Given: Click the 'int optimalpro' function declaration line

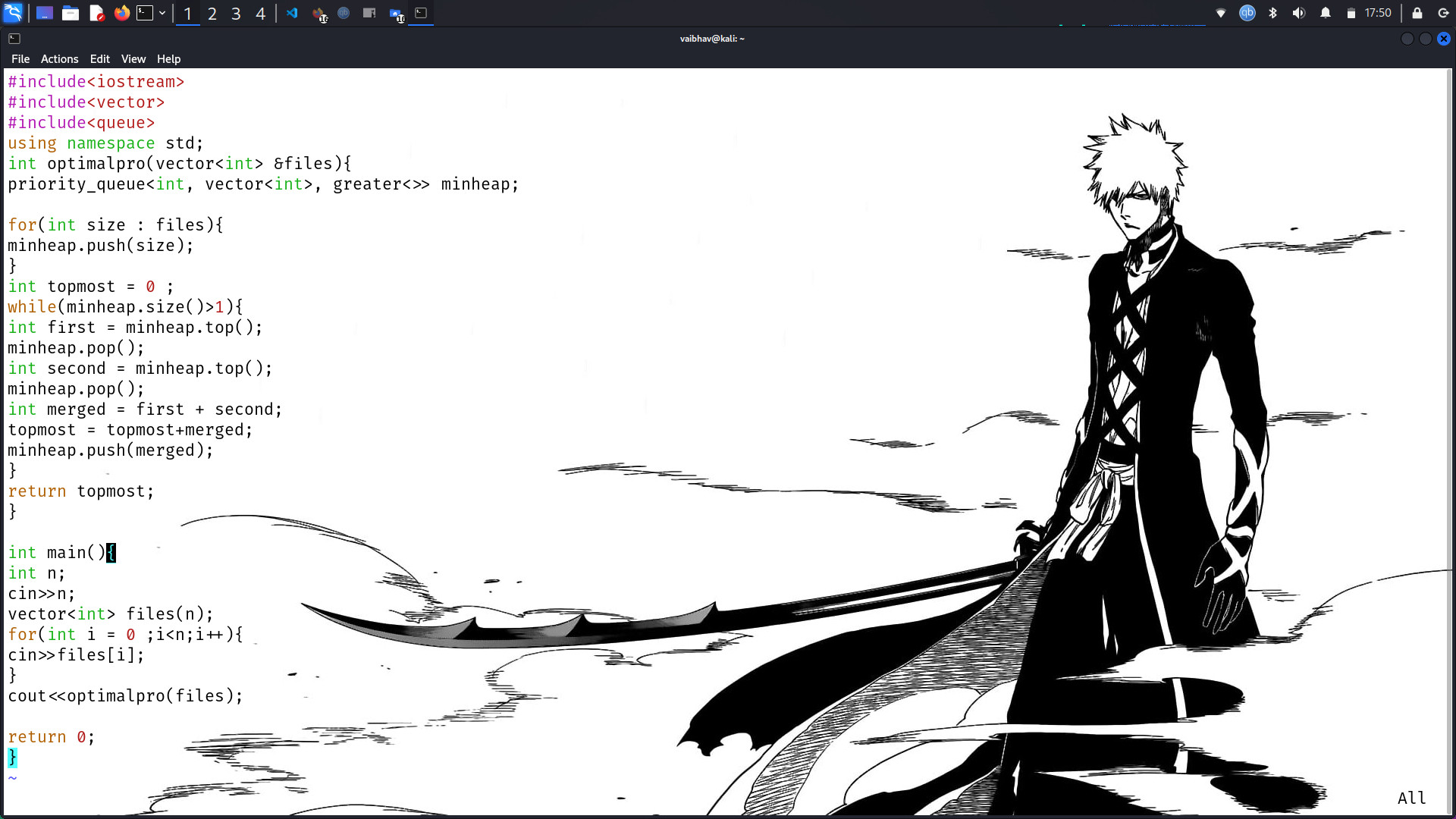Looking at the screenshot, I should point(180,164).
